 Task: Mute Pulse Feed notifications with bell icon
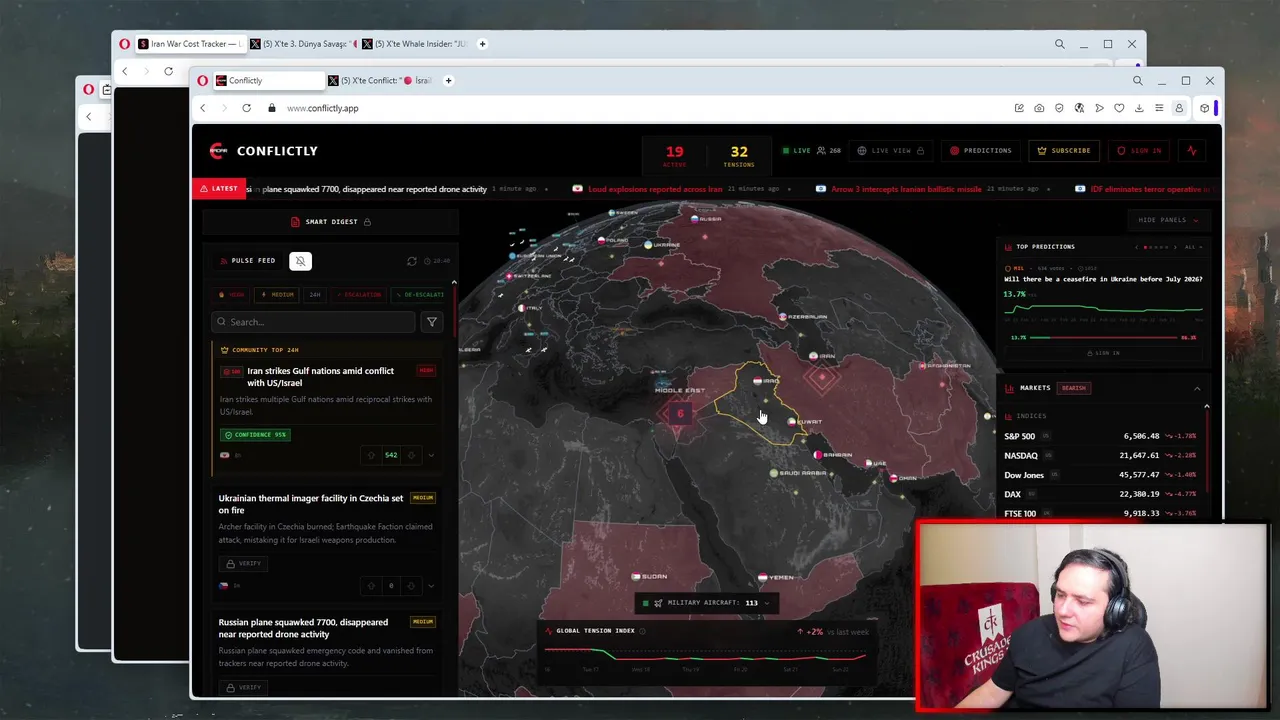click(x=300, y=261)
